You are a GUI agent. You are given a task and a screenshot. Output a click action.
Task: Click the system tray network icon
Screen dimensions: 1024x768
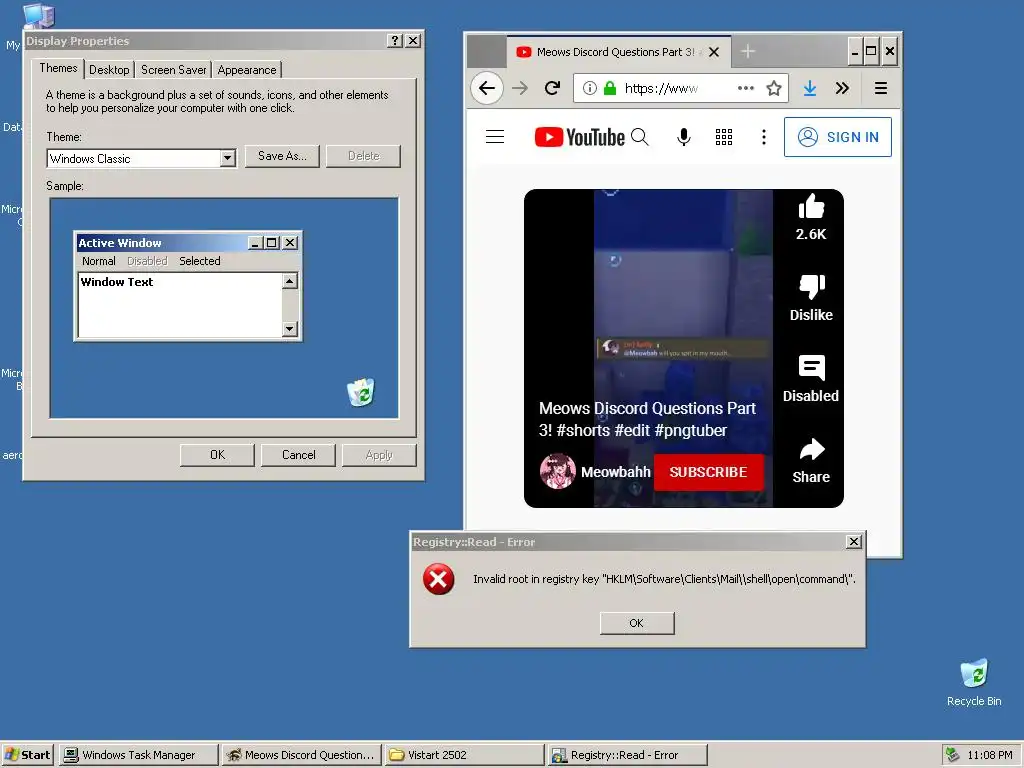point(953,754)
